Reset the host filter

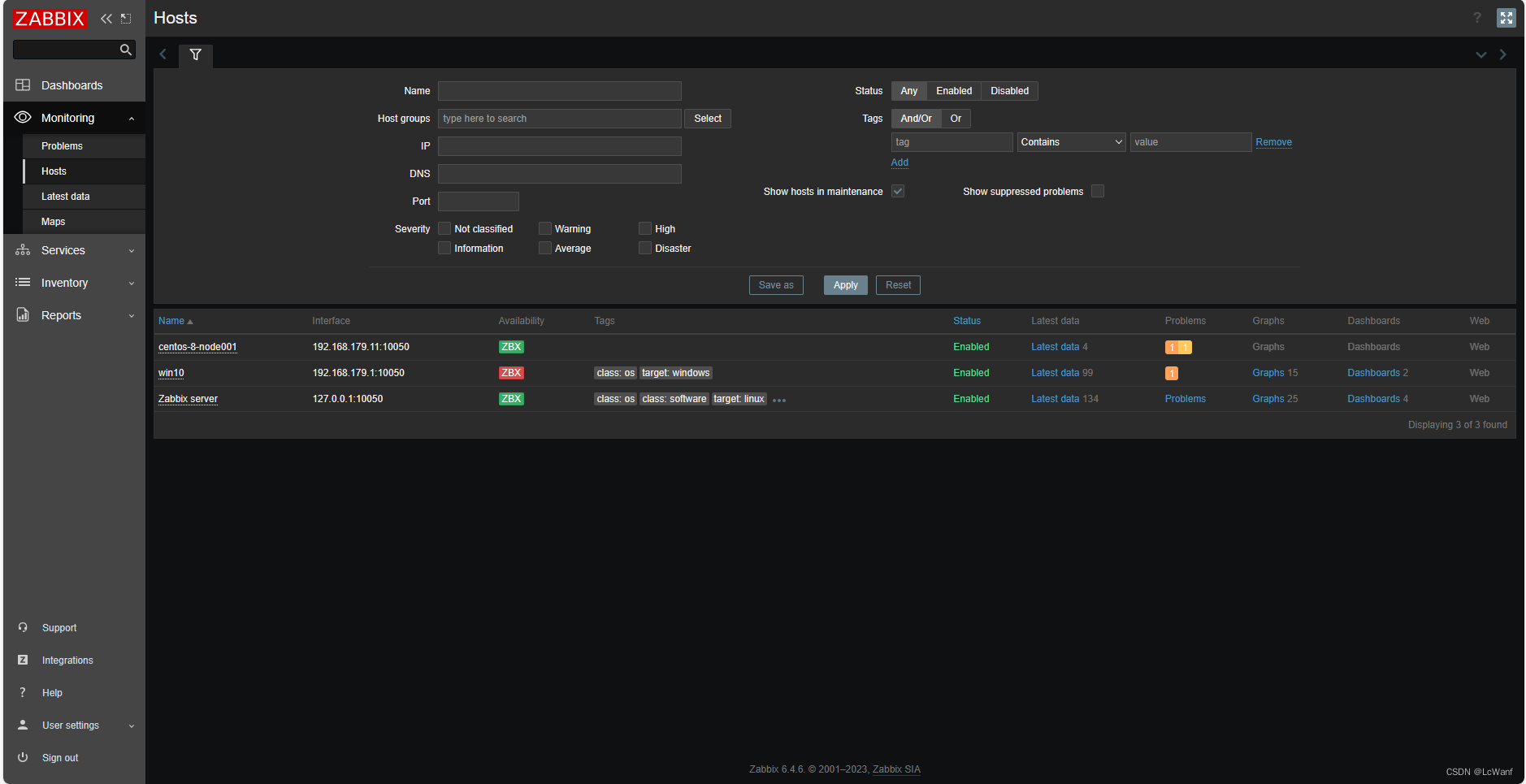pos(898,285)
